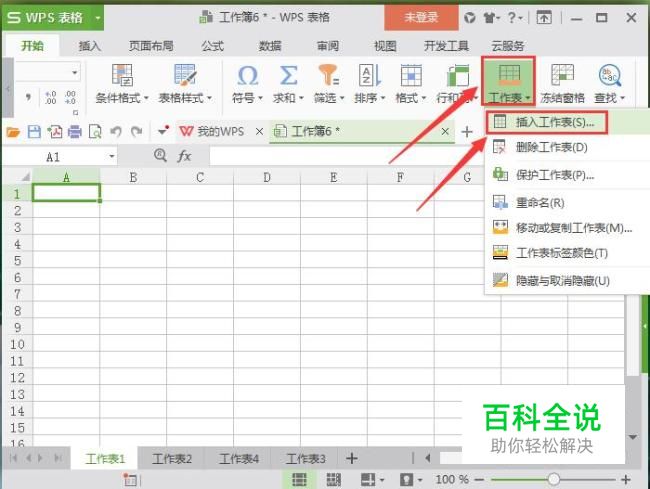650x489 pixels.
Task: Switch to the 插入 ribbon tab
Action: coord(90,46)
